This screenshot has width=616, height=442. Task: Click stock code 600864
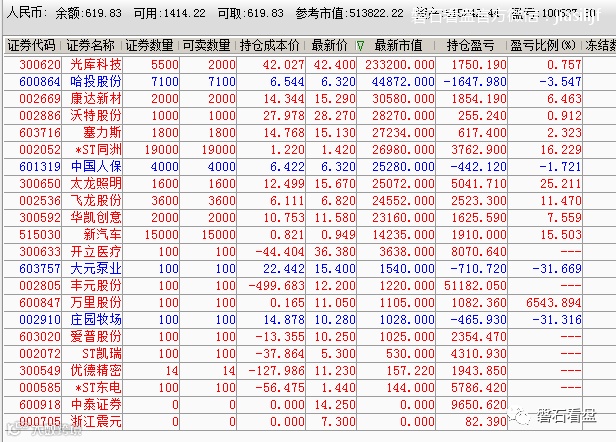coord(40,82)
